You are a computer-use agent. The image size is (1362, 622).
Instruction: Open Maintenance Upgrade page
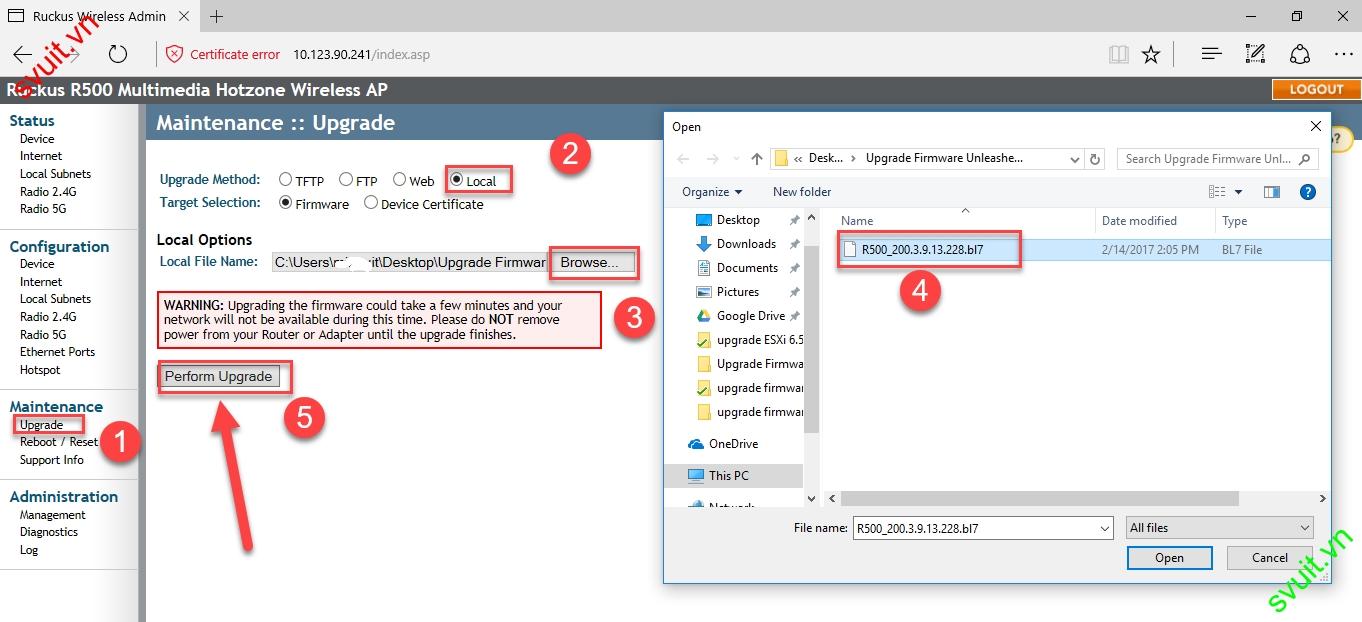click(x=41, y=425)
